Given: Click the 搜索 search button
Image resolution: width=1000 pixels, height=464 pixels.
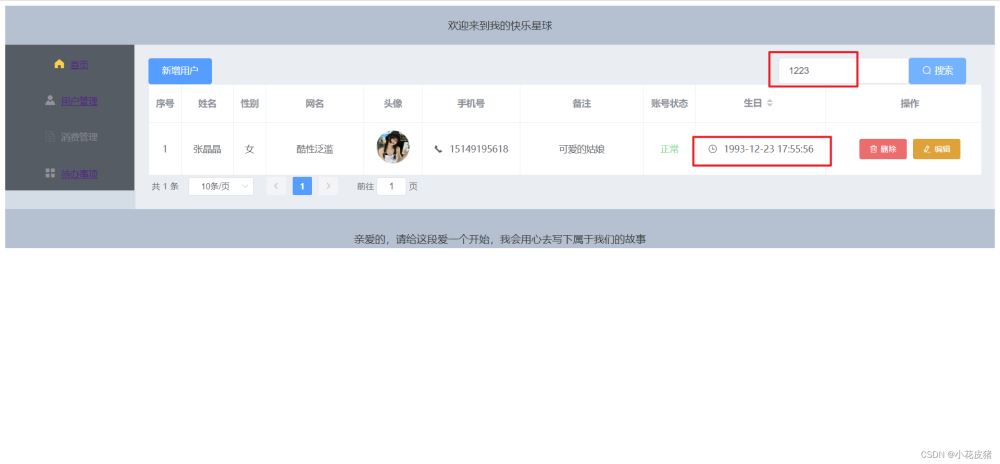Looking at the screenshot, I should (x=937, y=71).
